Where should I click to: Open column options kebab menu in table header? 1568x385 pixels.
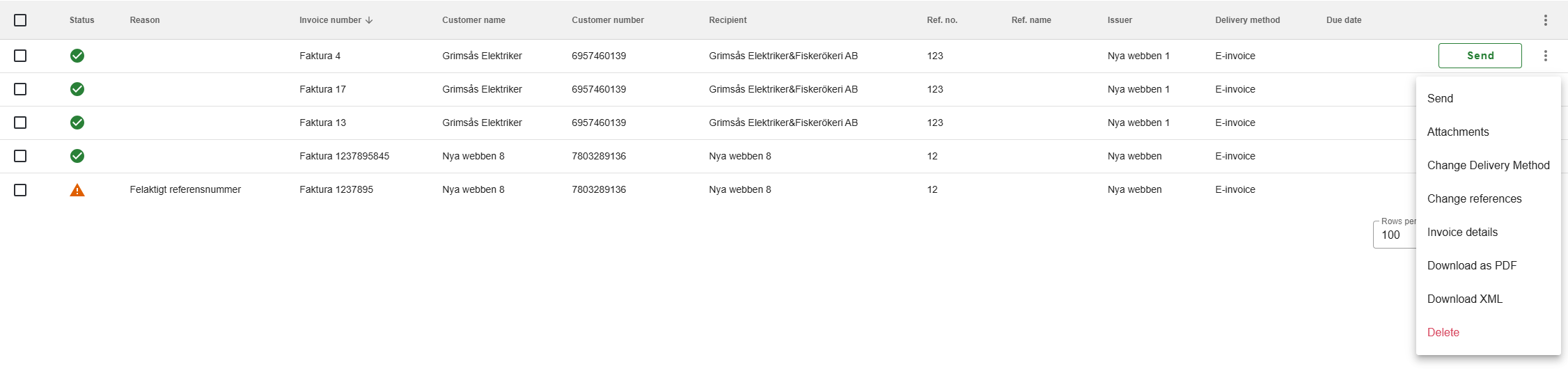click(x=1546, y=20)
